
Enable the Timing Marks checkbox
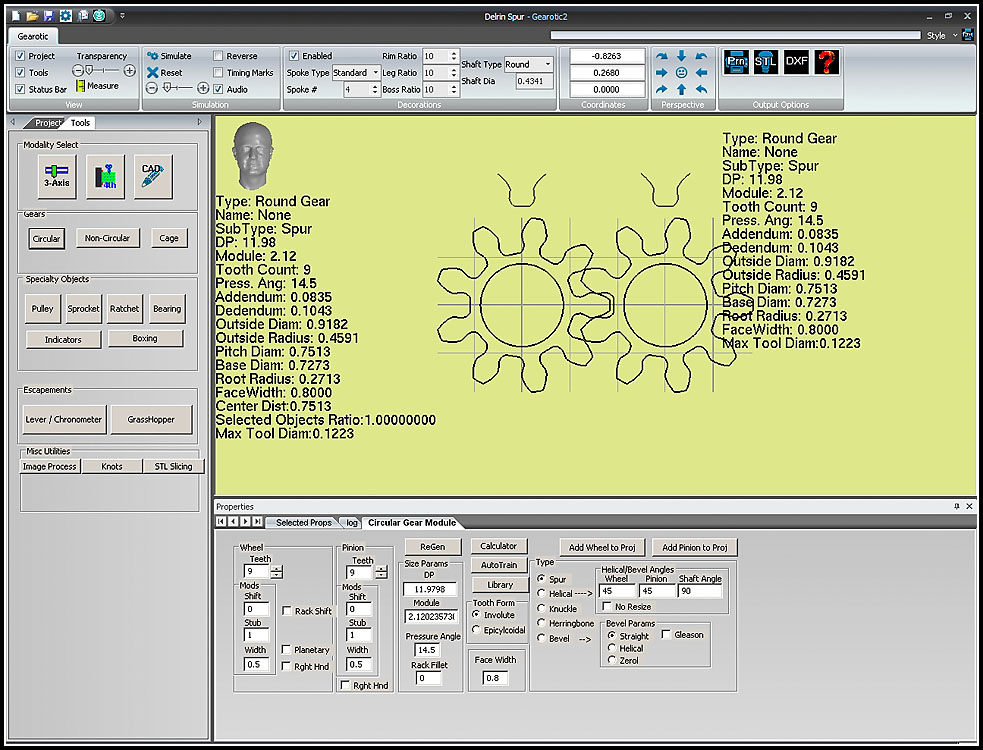coord(218,73)
